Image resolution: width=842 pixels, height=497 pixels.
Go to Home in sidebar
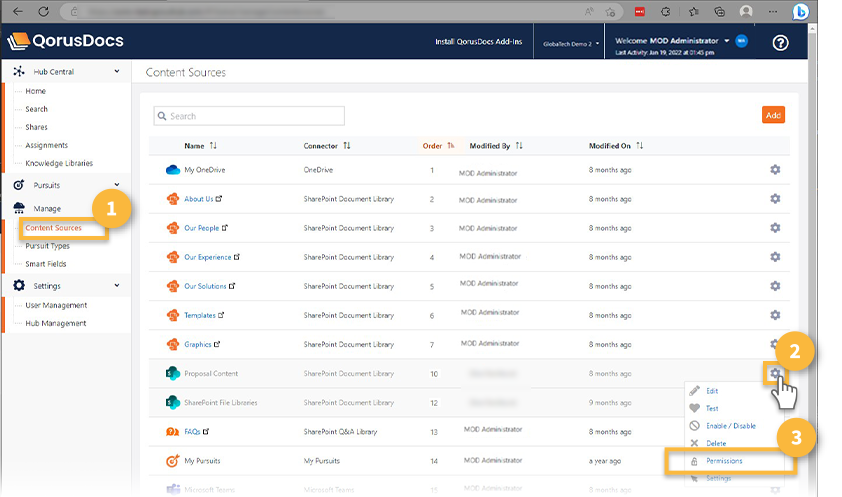pyautogui.click(x=35, y=91)
